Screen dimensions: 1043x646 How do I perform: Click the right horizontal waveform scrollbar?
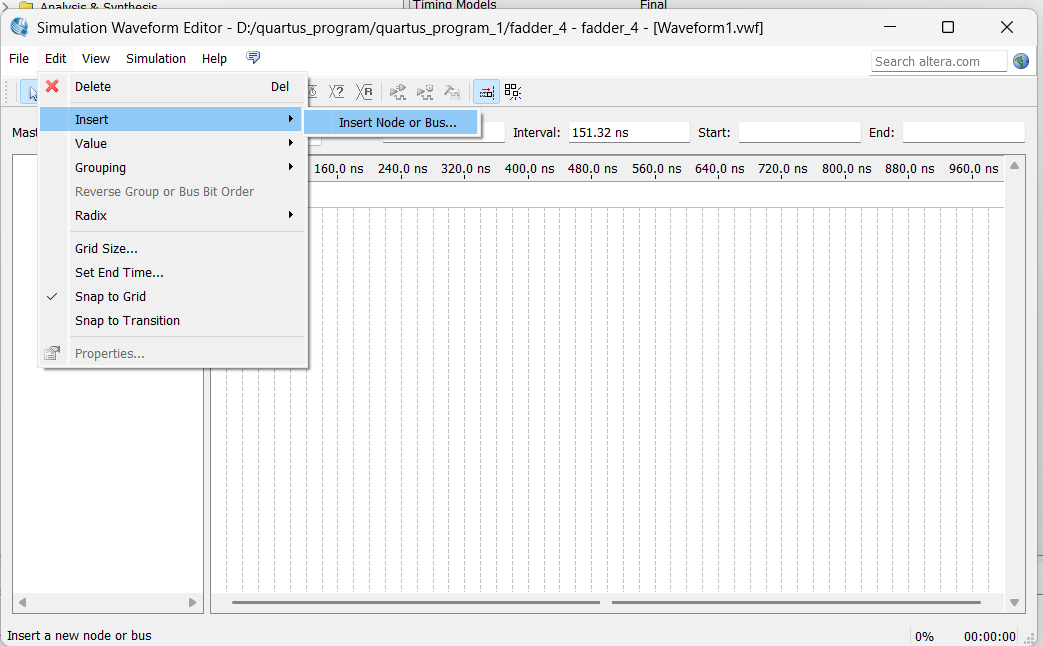pos(796,602)
